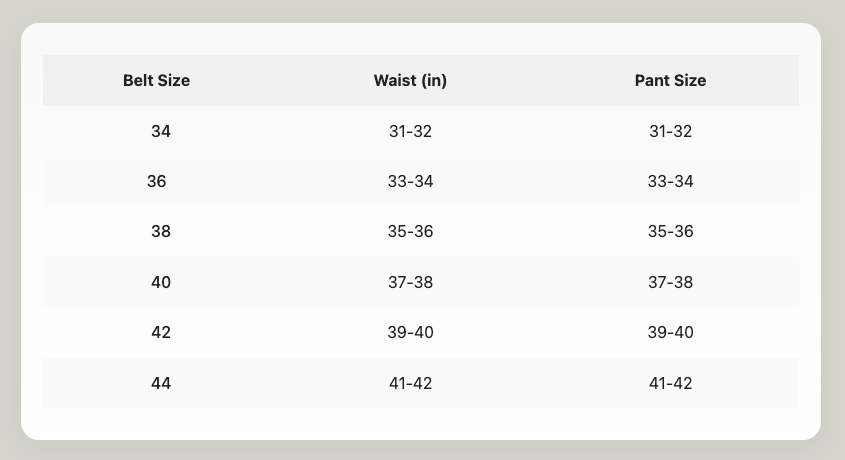Select belt size 36 cell
The width and height of the screenshot is (845, 460).
coord(157,182)
